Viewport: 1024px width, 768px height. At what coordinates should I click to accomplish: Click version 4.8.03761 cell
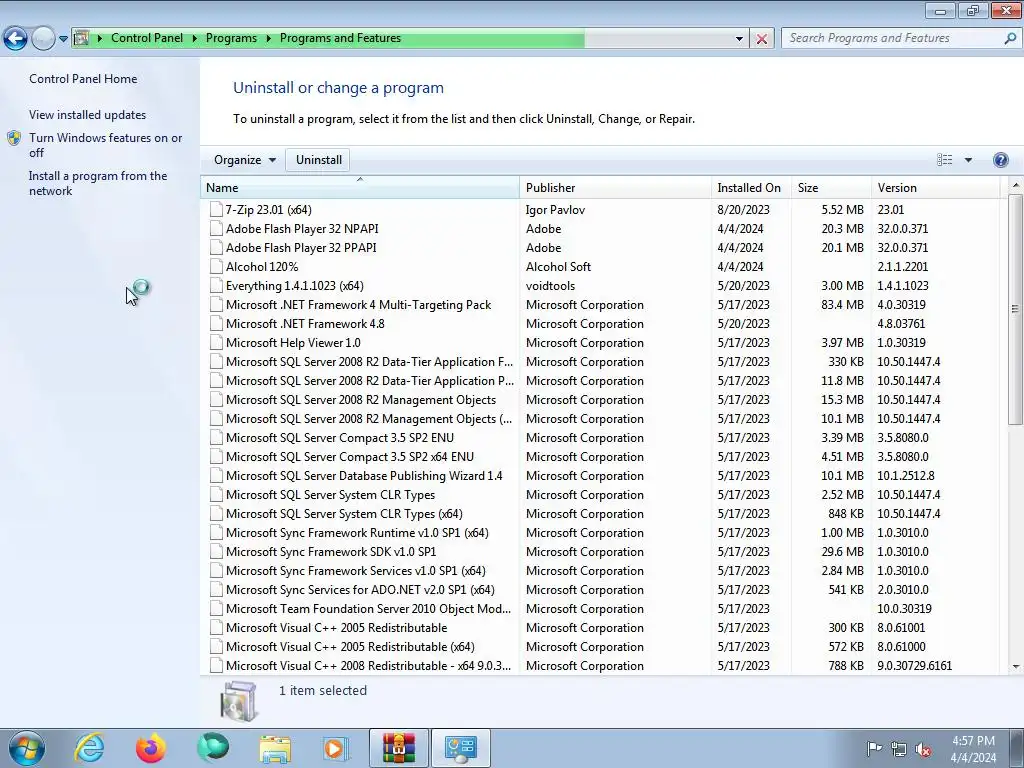901,323
